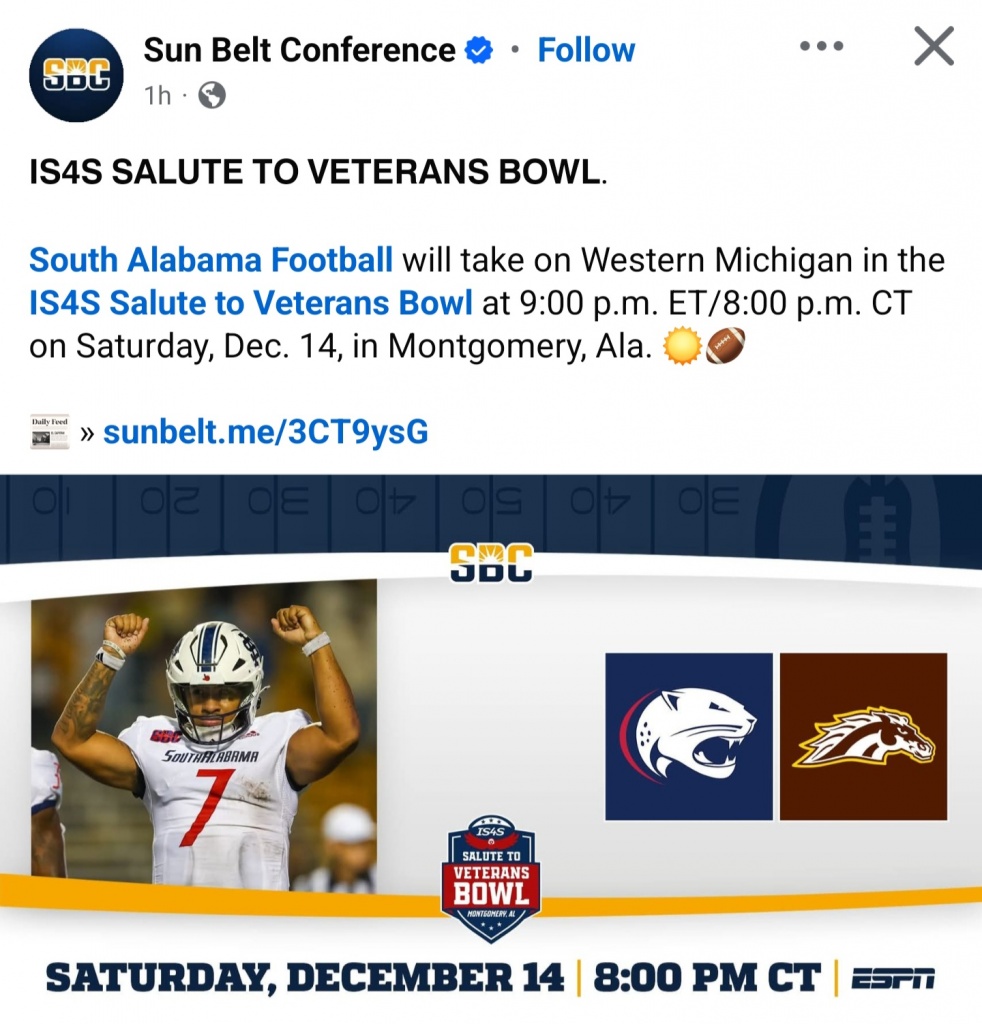Open the South Alabama Football link
The height and width of the screenshot is (1024, 982).
click(211, 260)
